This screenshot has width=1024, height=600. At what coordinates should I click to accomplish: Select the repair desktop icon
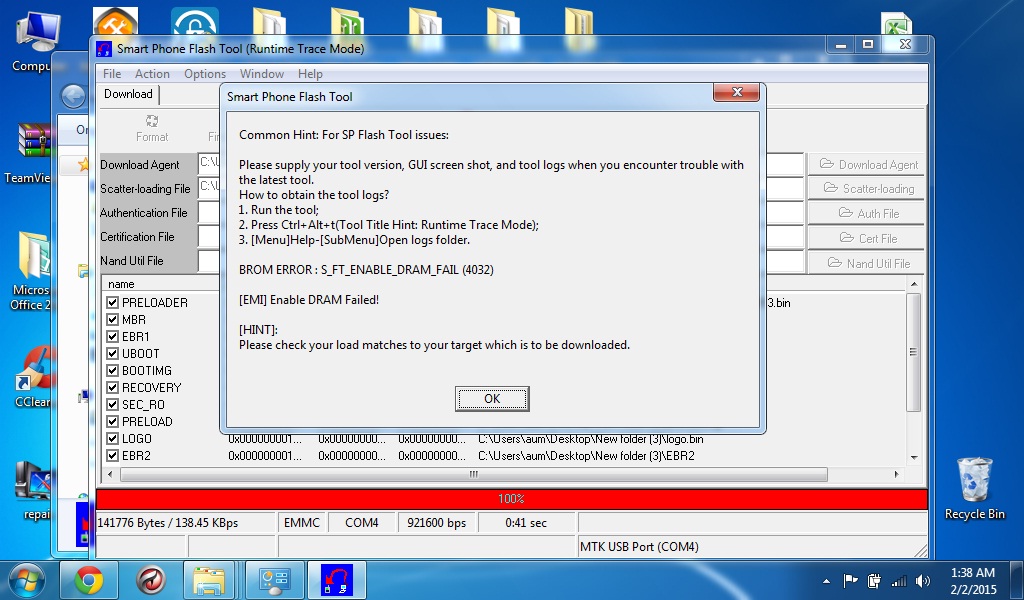[x=33, y=490]
